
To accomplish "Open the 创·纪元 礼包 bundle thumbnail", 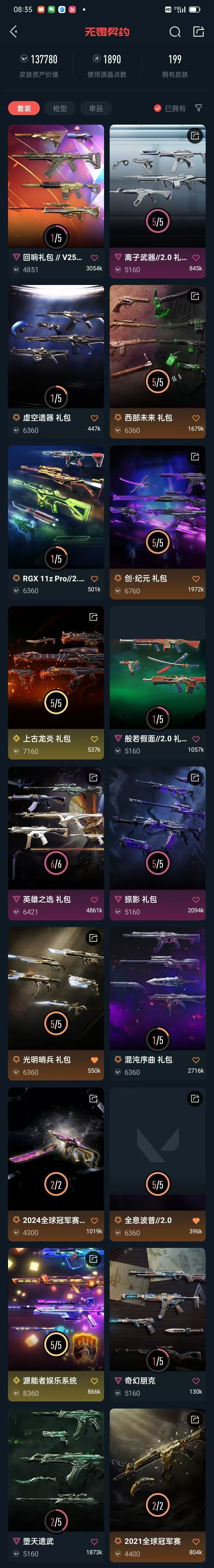I will click(158, 508).
